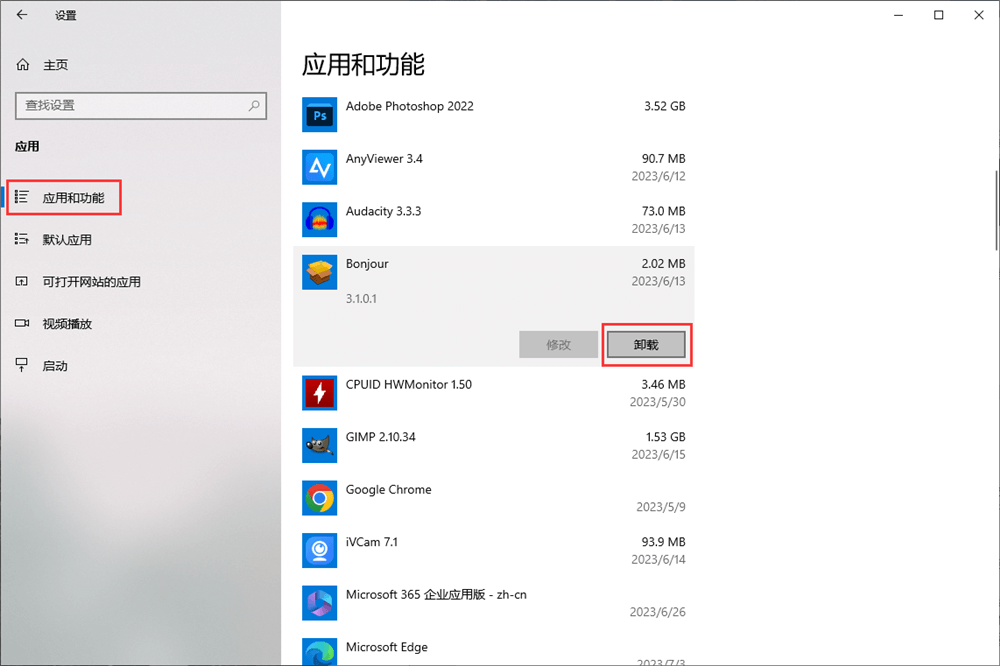Open 视频播放 settings page

(x=66, y=324)
